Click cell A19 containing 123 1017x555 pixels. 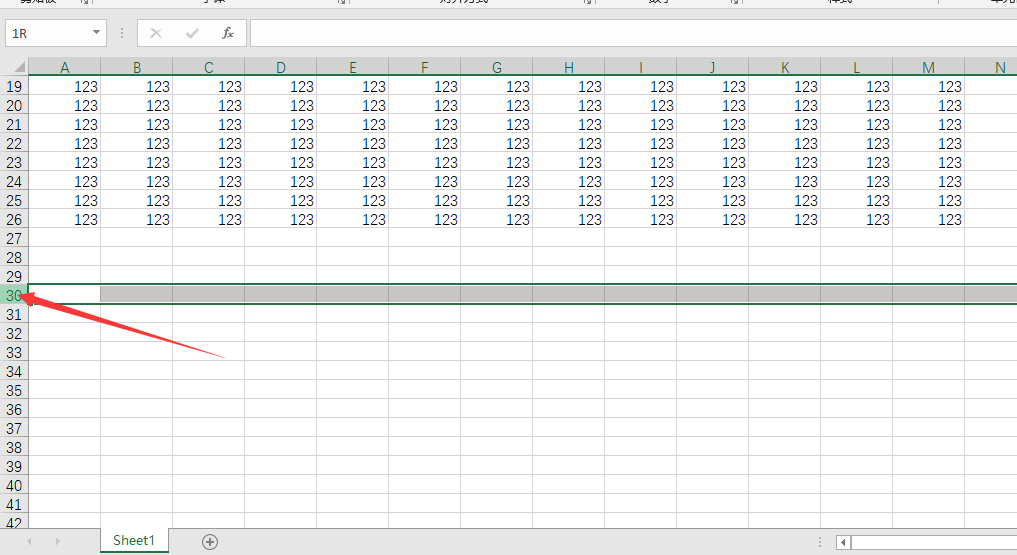click(65, 86)
